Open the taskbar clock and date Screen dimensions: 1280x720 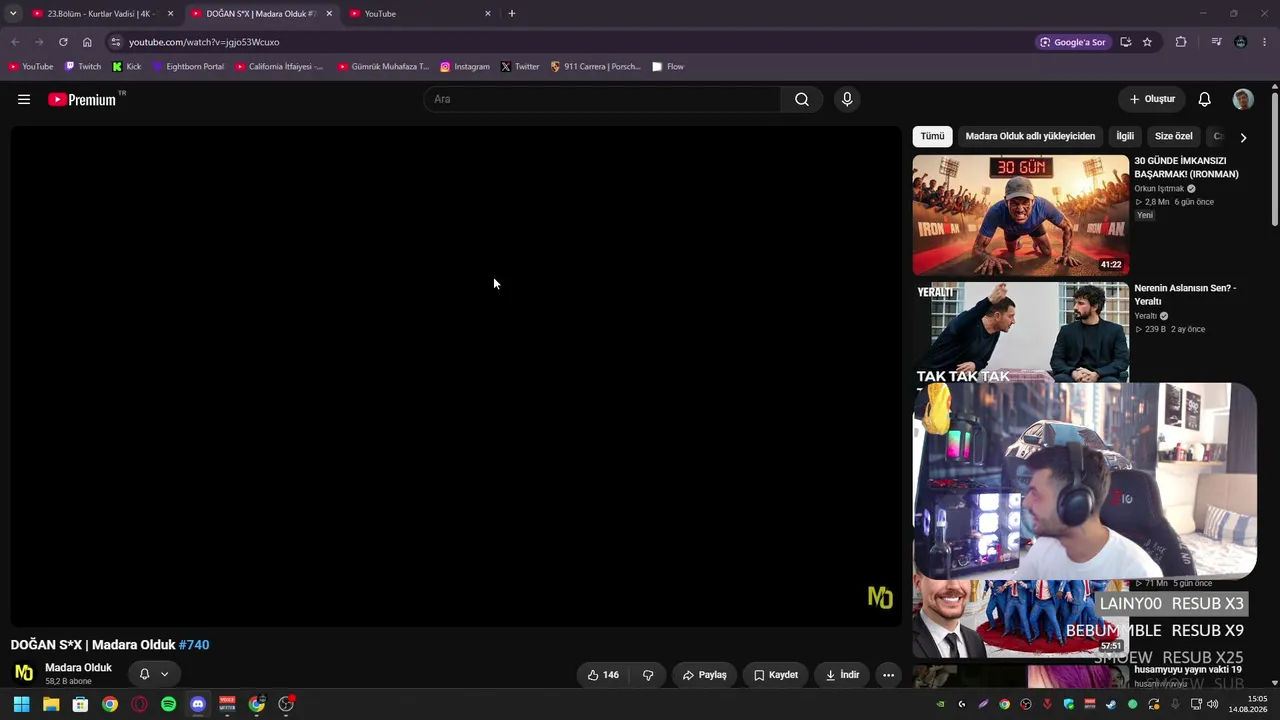[x=1250, y=704]
